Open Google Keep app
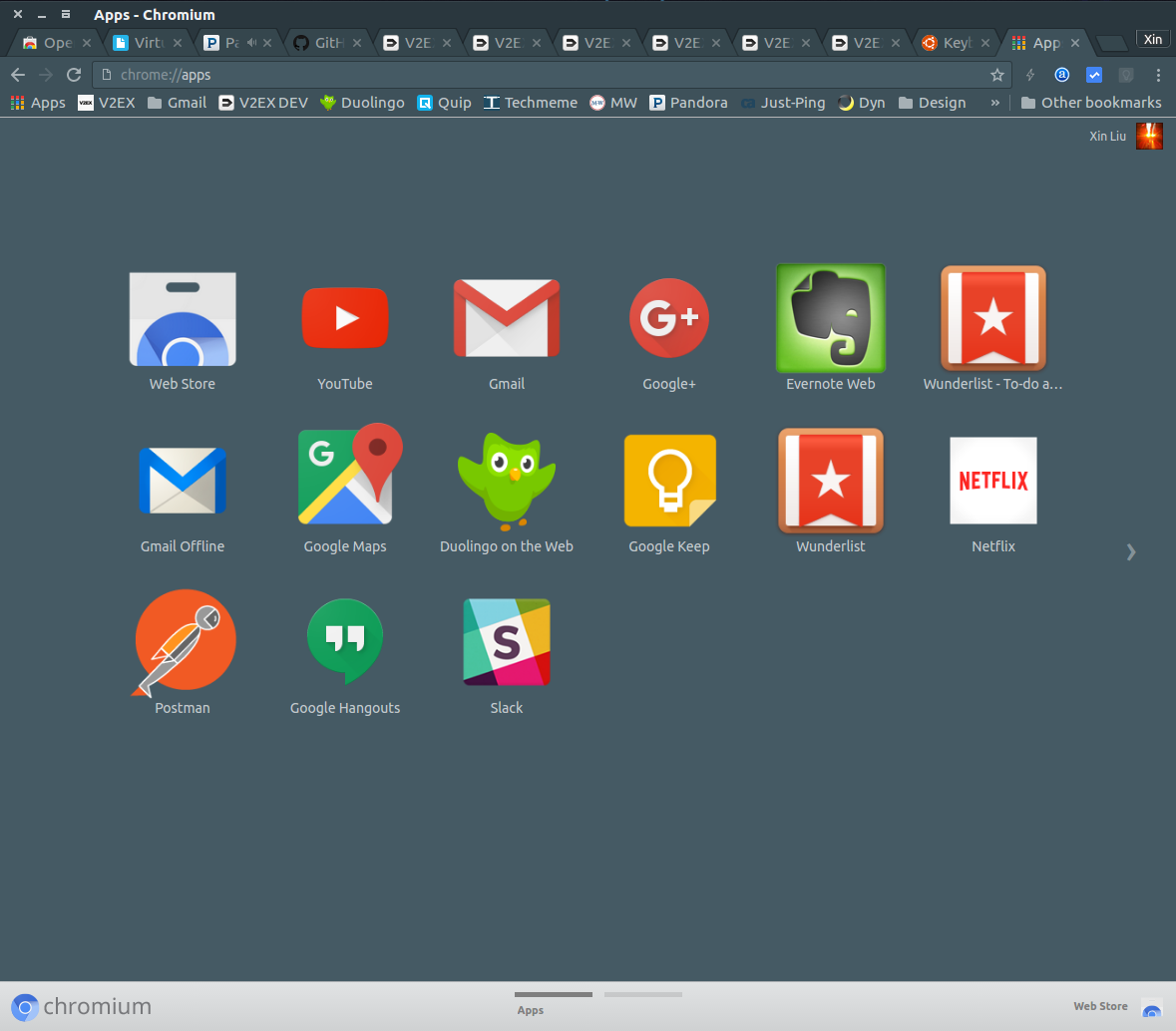1176x1031 pixels. [x=669, y=481]
